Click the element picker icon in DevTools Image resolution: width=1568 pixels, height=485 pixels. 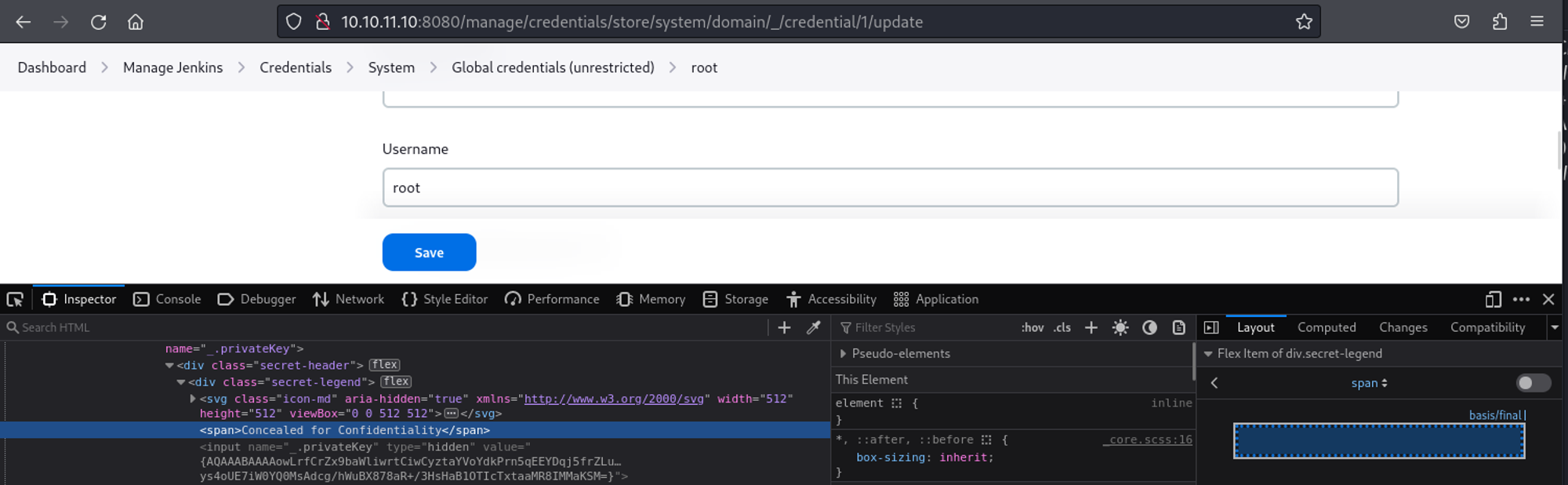coord(15,299)
